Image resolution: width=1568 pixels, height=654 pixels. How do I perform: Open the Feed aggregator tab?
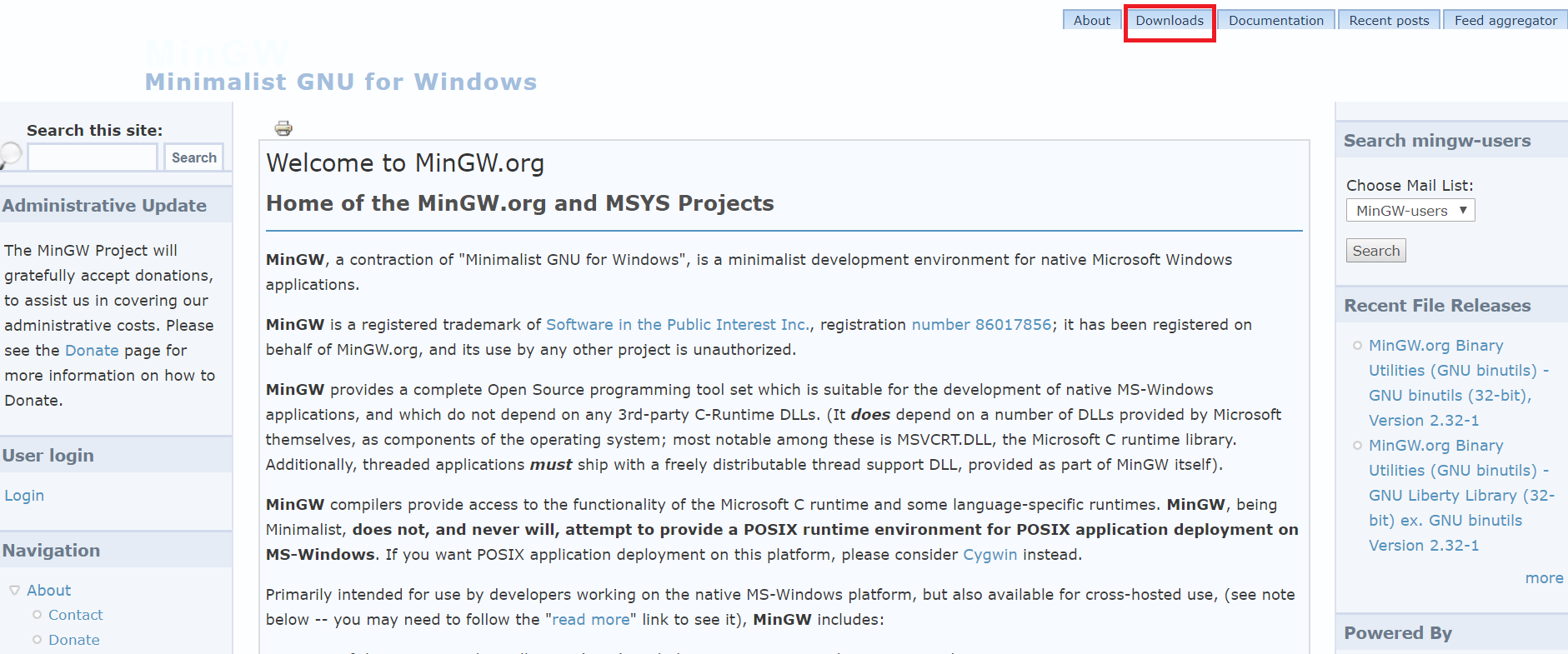coord(1505,20)
